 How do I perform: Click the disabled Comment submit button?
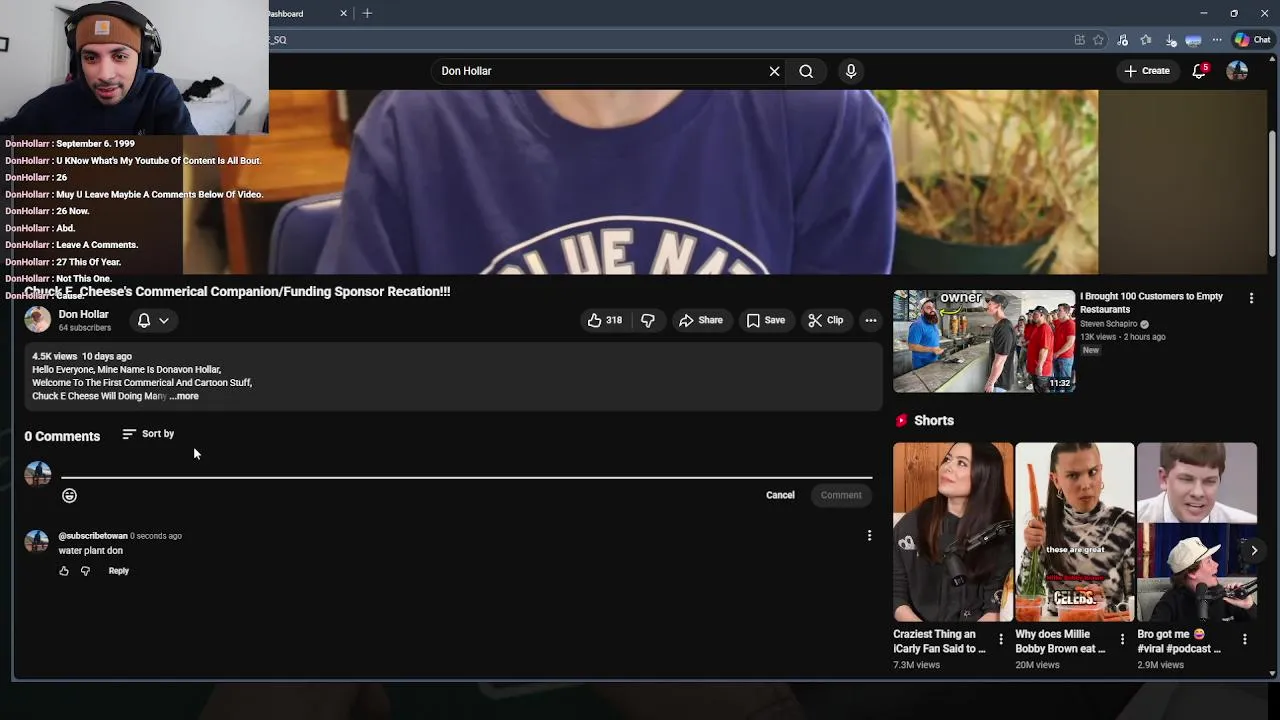pyautogui.click(x=841, y=495)
